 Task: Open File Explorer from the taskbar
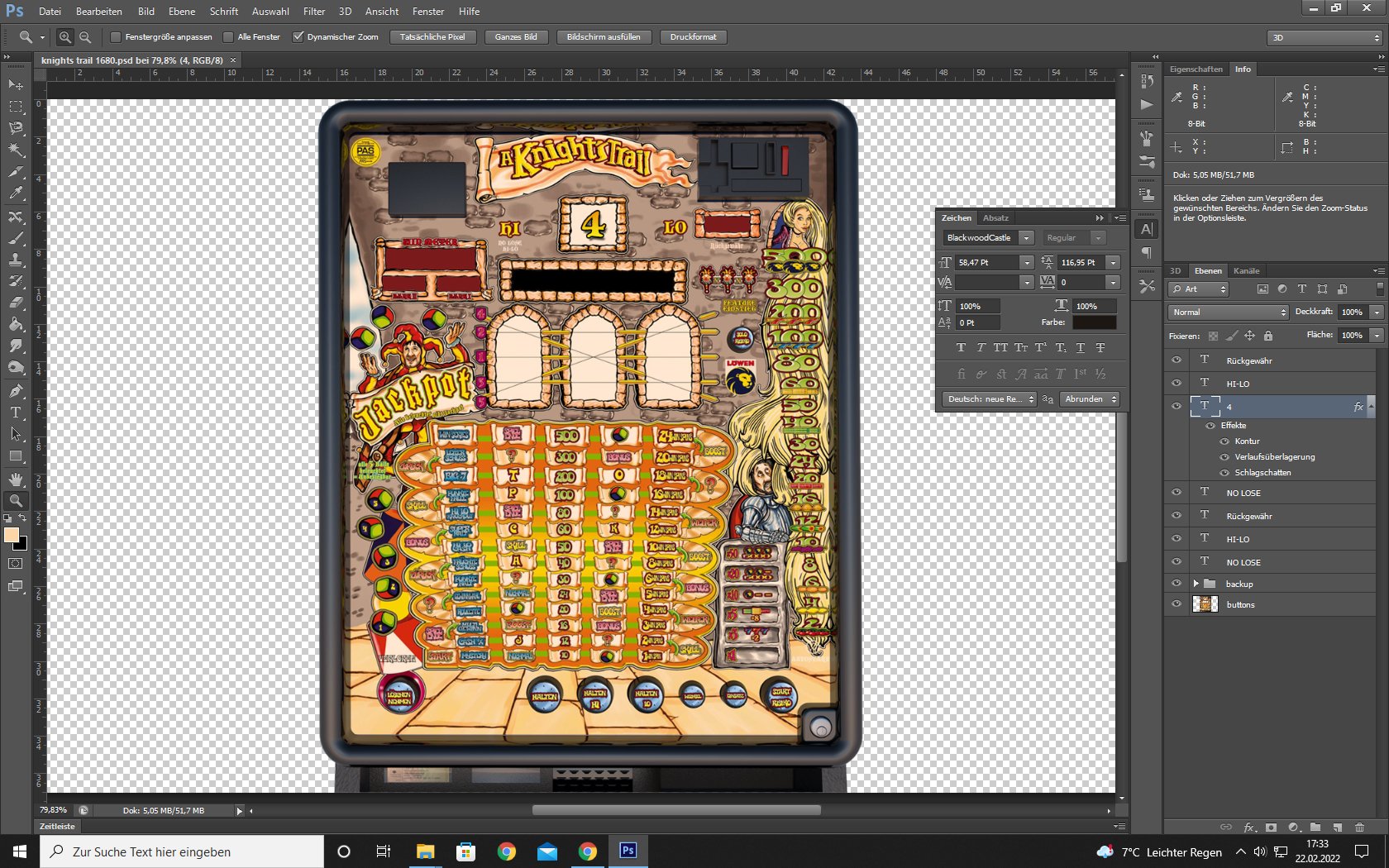pos(425,851)
